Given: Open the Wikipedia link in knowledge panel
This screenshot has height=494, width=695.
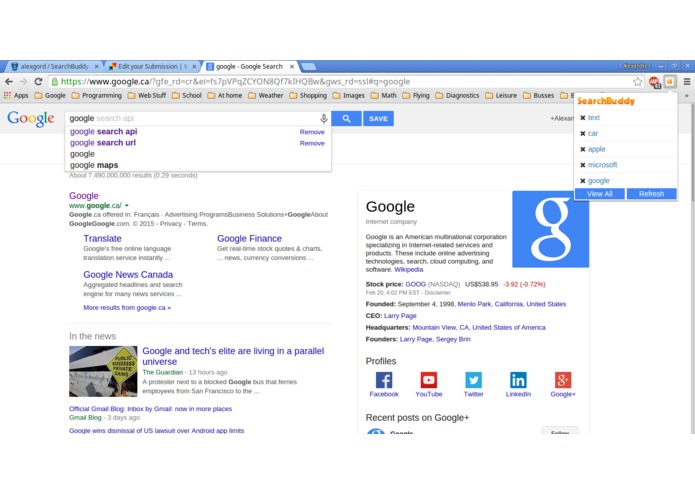Looking at the screenshot, I should (x=409, y=269).
